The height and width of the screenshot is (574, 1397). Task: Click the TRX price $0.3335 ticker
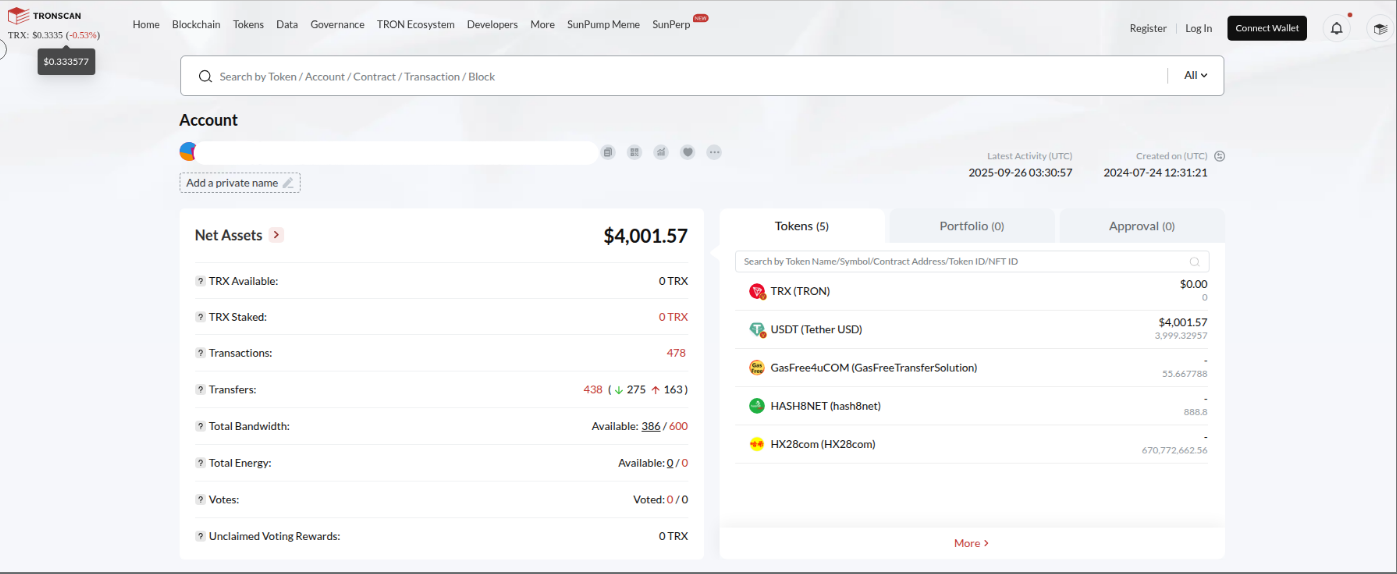coord(47,35)
